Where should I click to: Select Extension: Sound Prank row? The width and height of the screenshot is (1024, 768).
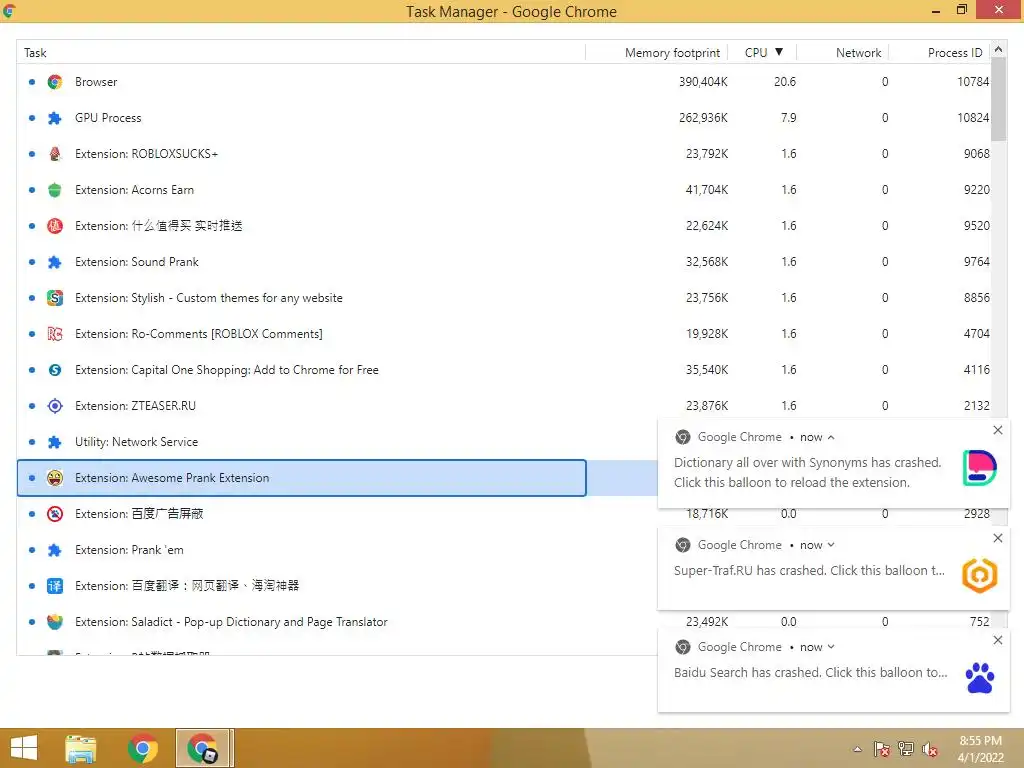[x=503, y=262]
